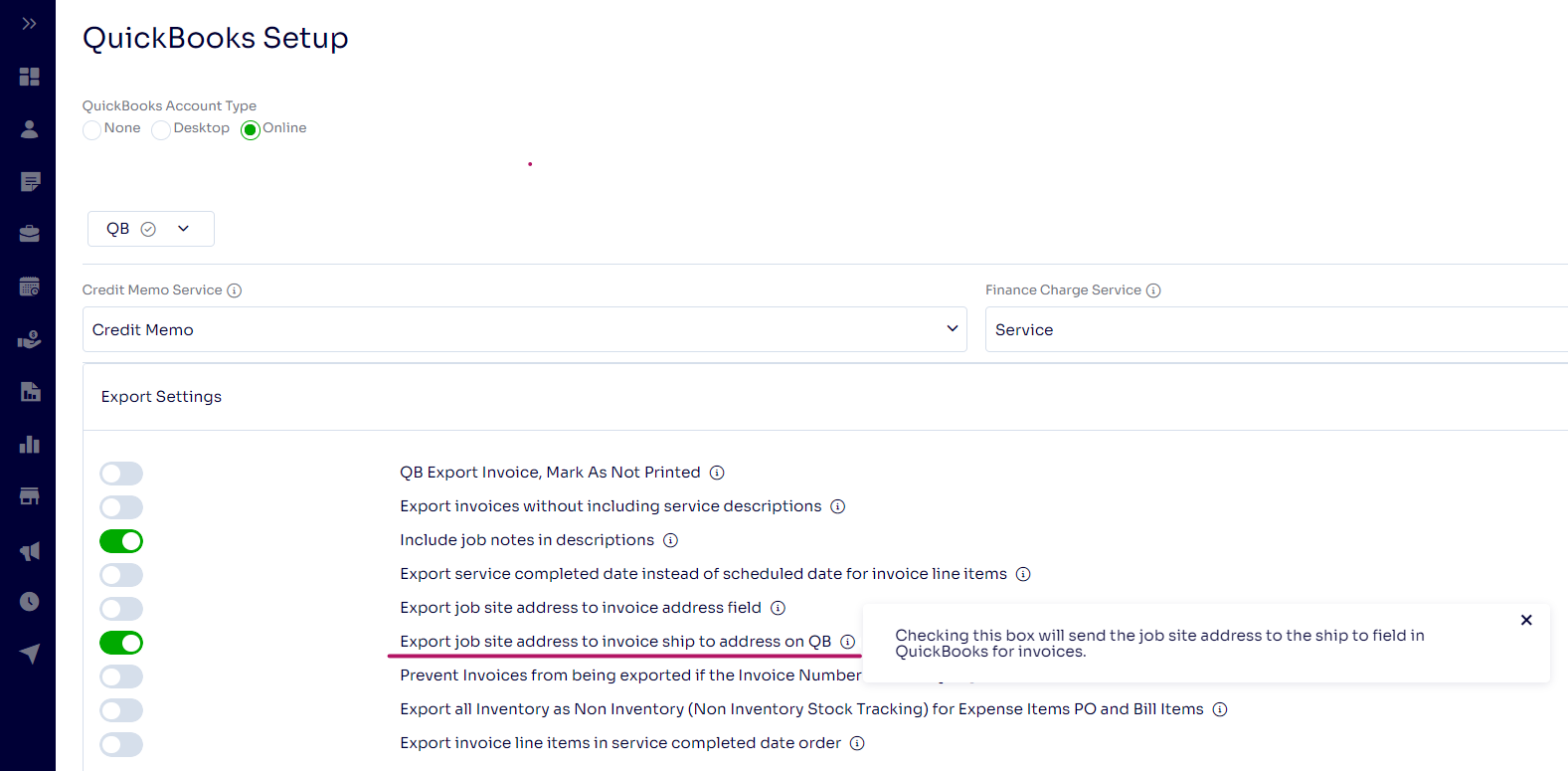This screenshot has height=771, width=1568.
Task: Open the clock icon in sidebar
Action: (x=29, y=601)
